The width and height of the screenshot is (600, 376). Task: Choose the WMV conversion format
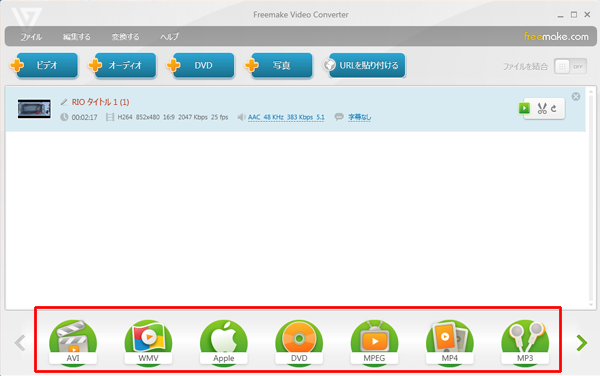point(148,342)
